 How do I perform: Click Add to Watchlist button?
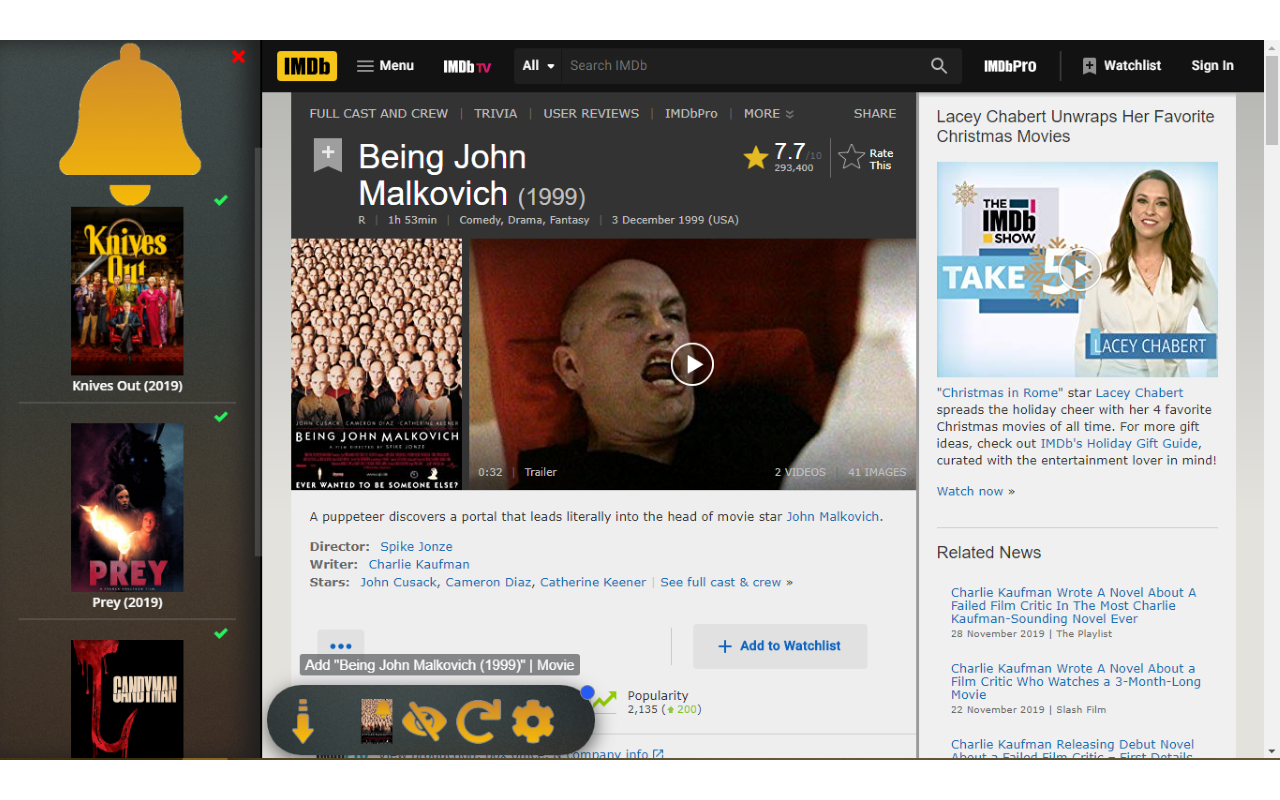[x=780, y=646]
